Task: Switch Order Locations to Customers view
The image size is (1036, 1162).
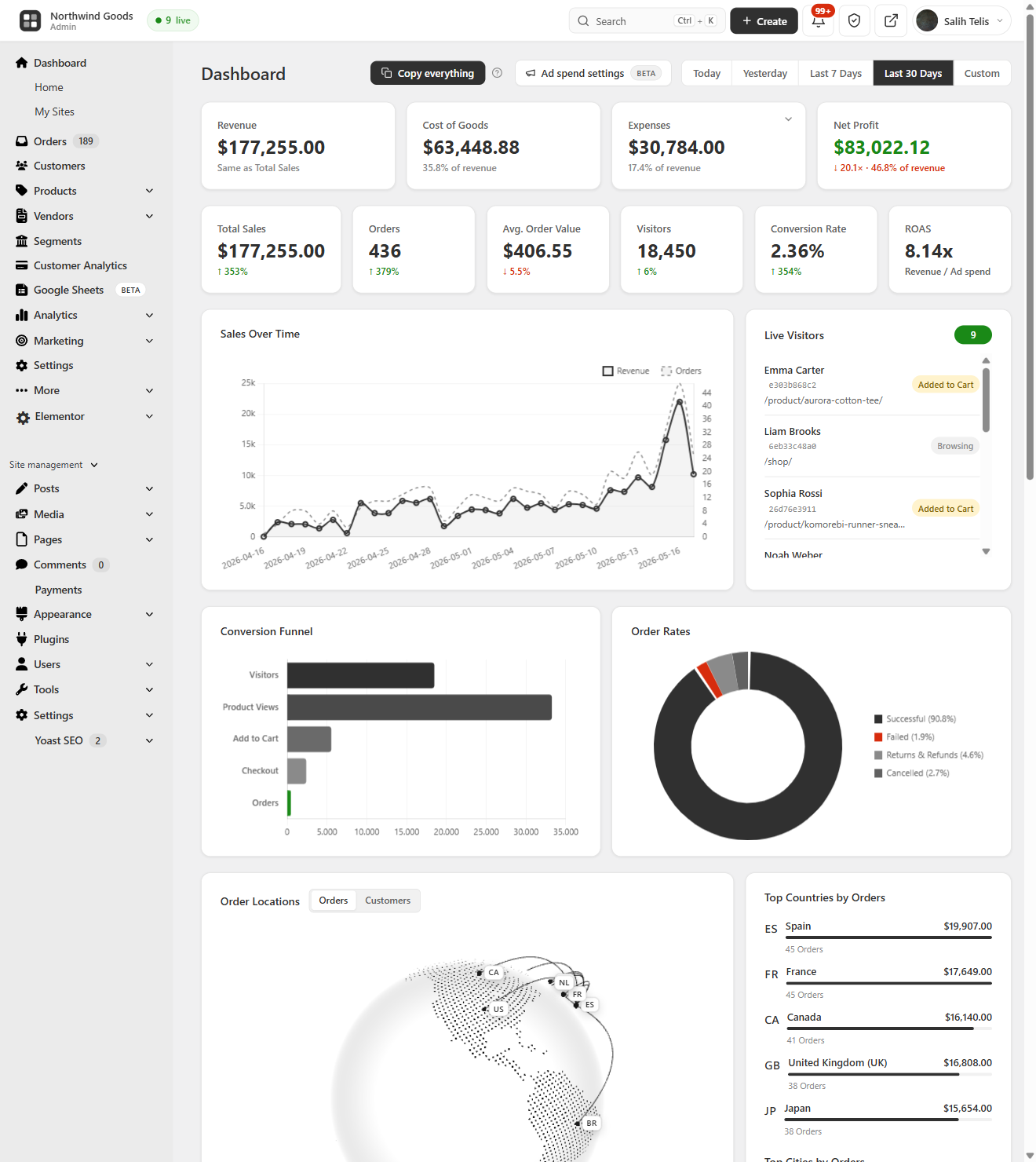Action: point(388,901)
